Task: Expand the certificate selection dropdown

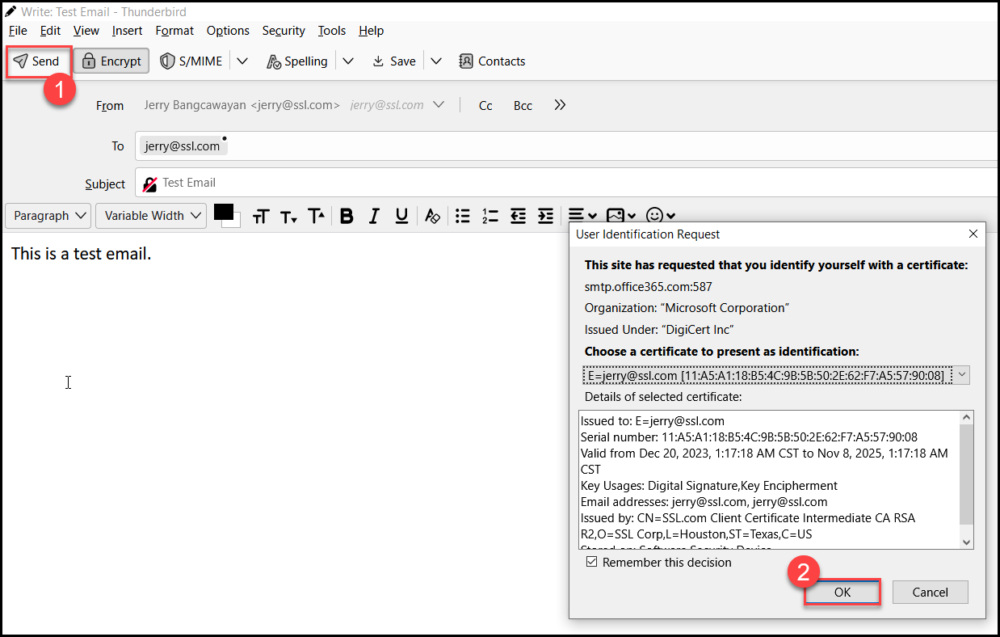Action: click(961, 375)
